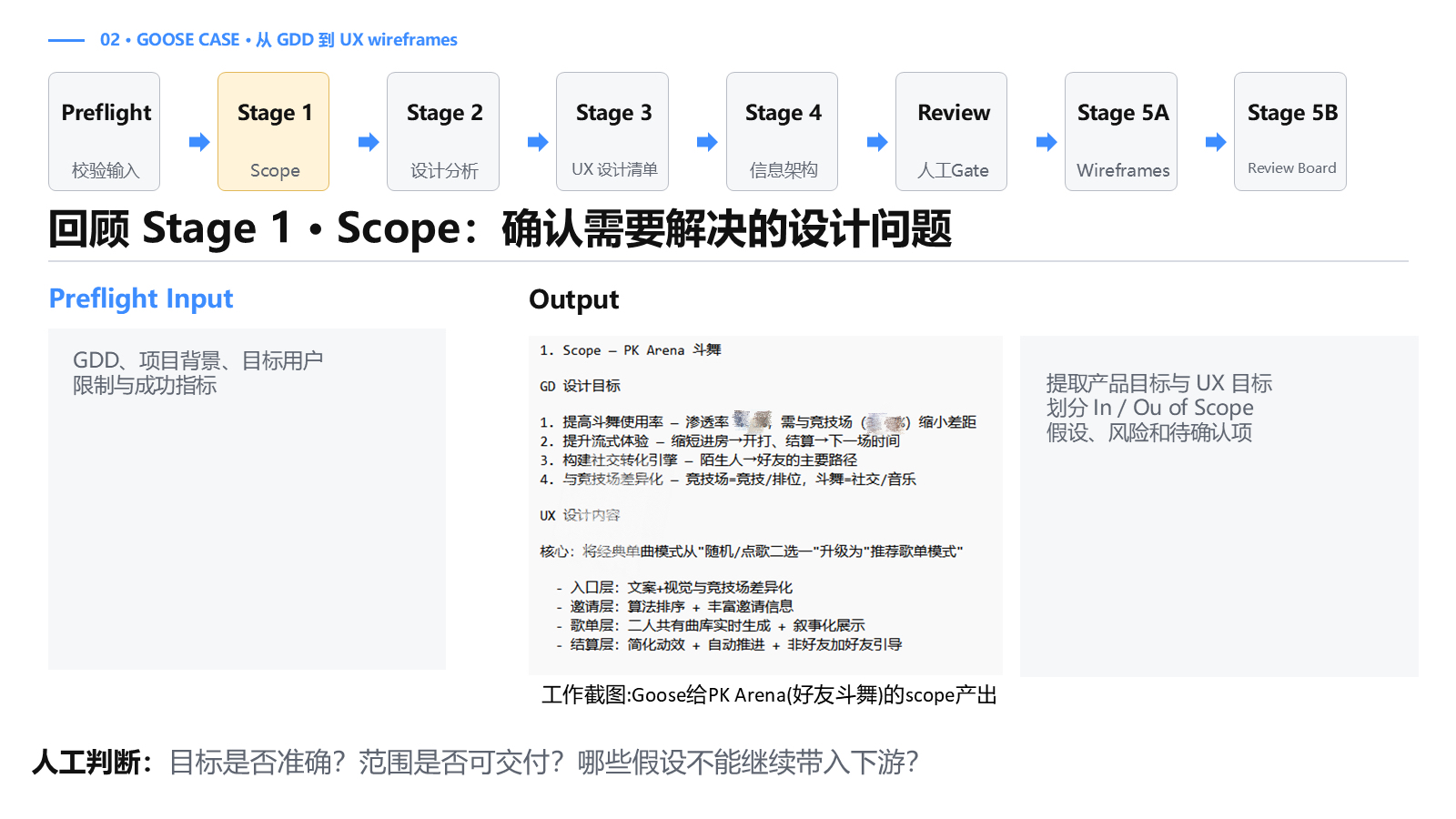Click the arrow between Stage 3 and Stage 4
Screen dimensions: 1456x819
(707, 142)
